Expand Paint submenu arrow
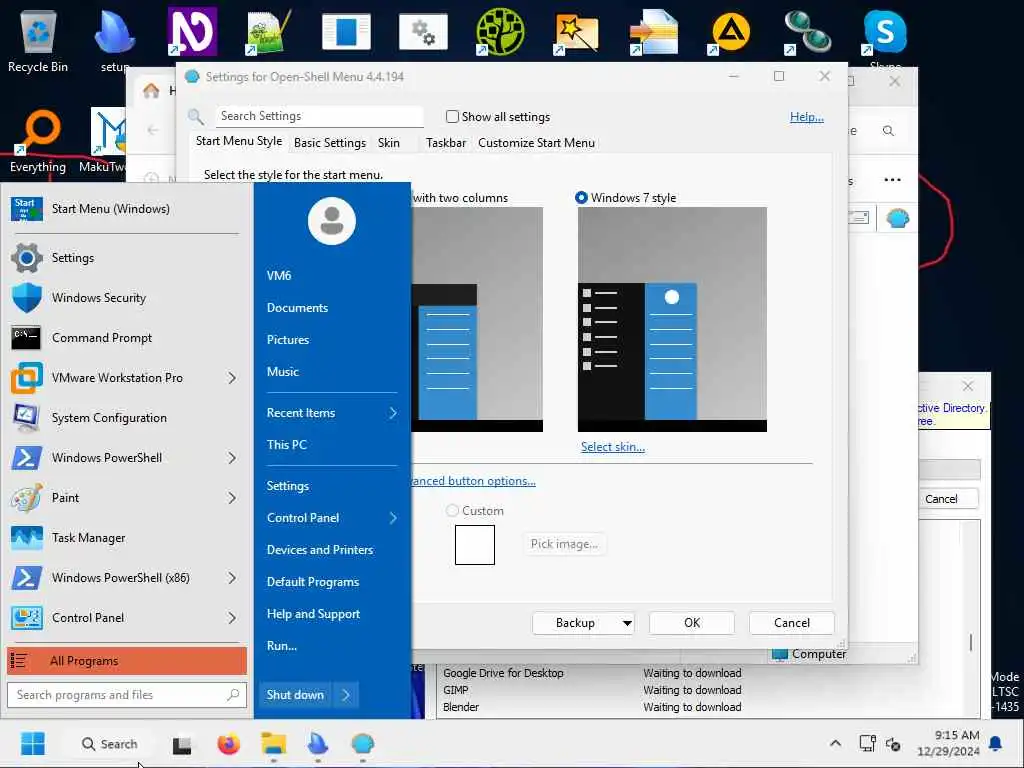 [232, 498]
